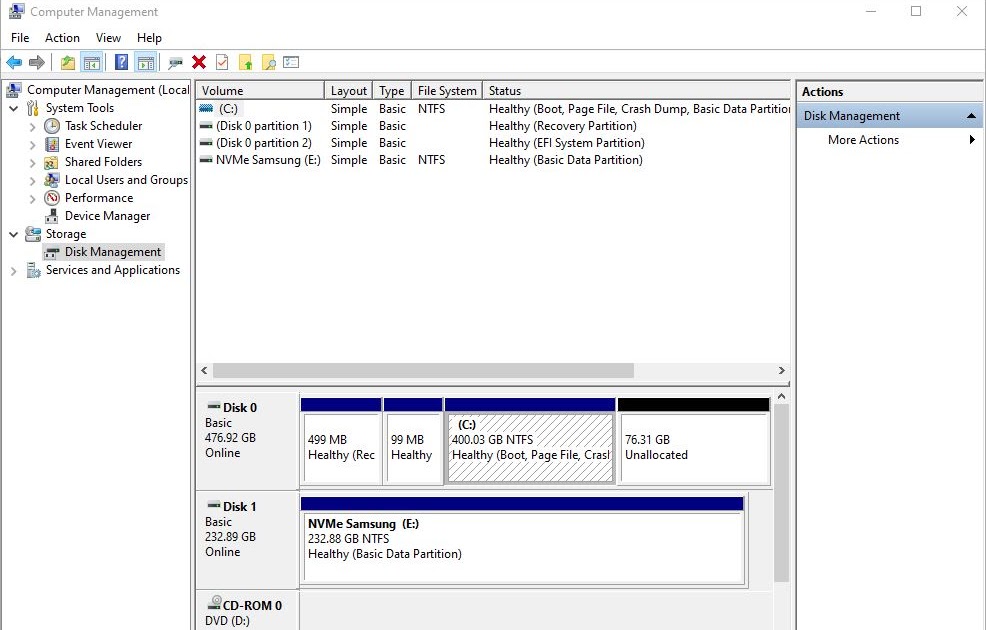Open the View menu
The image size is (986, 630).
tap(108, 37)
